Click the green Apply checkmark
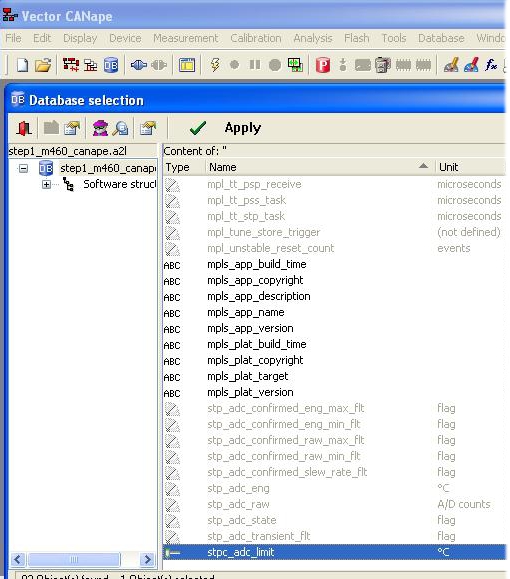The width and height of the screenshot is (510, 579). coord(198,128)
